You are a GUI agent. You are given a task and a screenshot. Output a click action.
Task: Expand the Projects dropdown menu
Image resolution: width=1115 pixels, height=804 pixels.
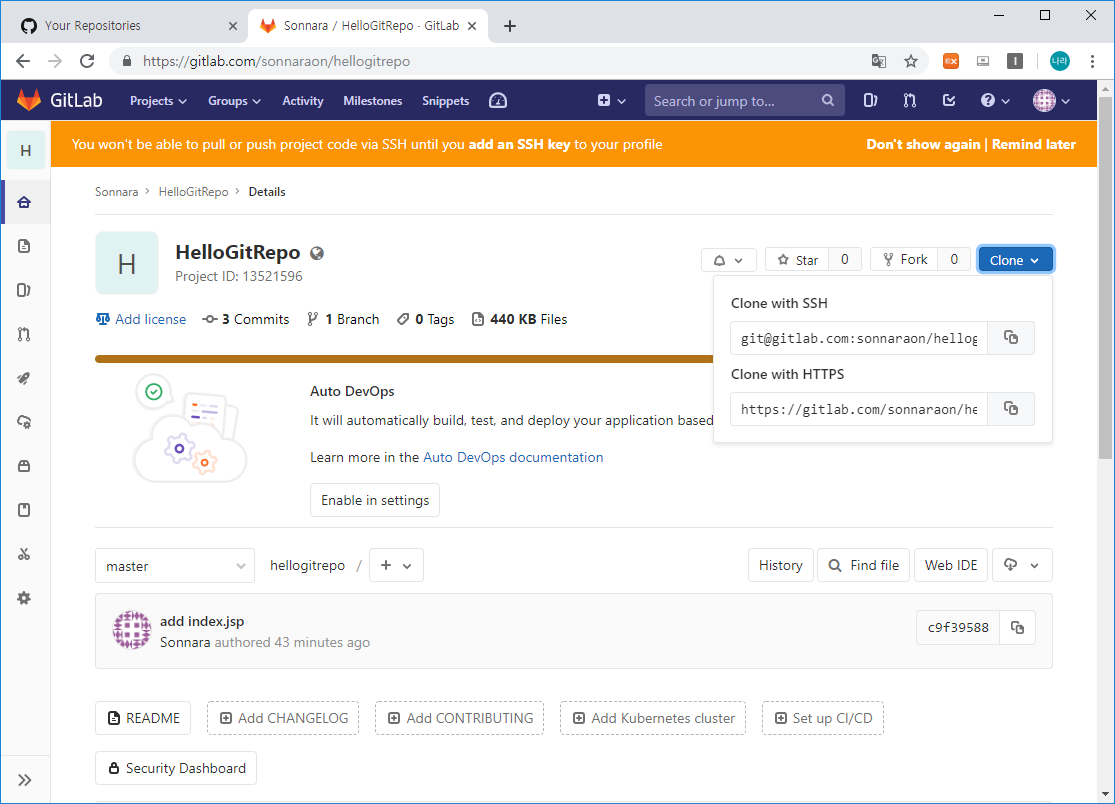(158, 101)
